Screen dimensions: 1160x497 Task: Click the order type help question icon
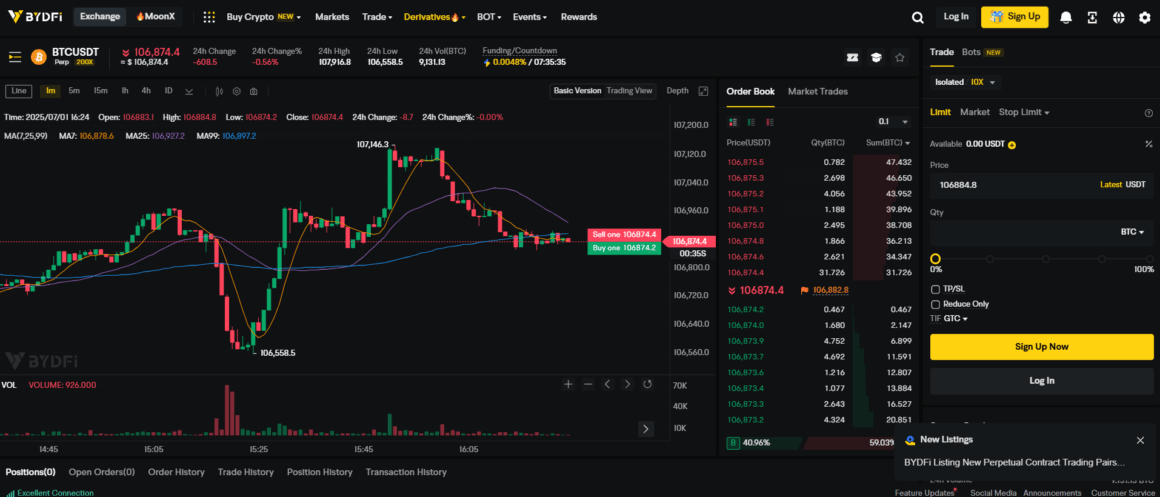pyautogui.click(x=1149, y=112)
